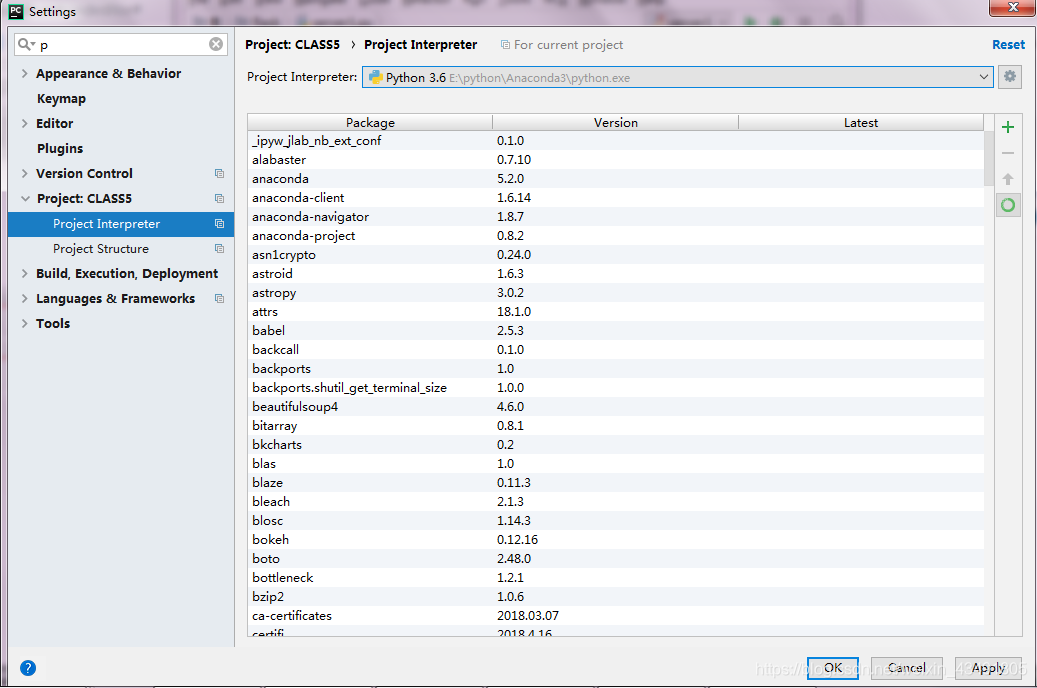
Task: Click the Version column header
Action: 615,122
